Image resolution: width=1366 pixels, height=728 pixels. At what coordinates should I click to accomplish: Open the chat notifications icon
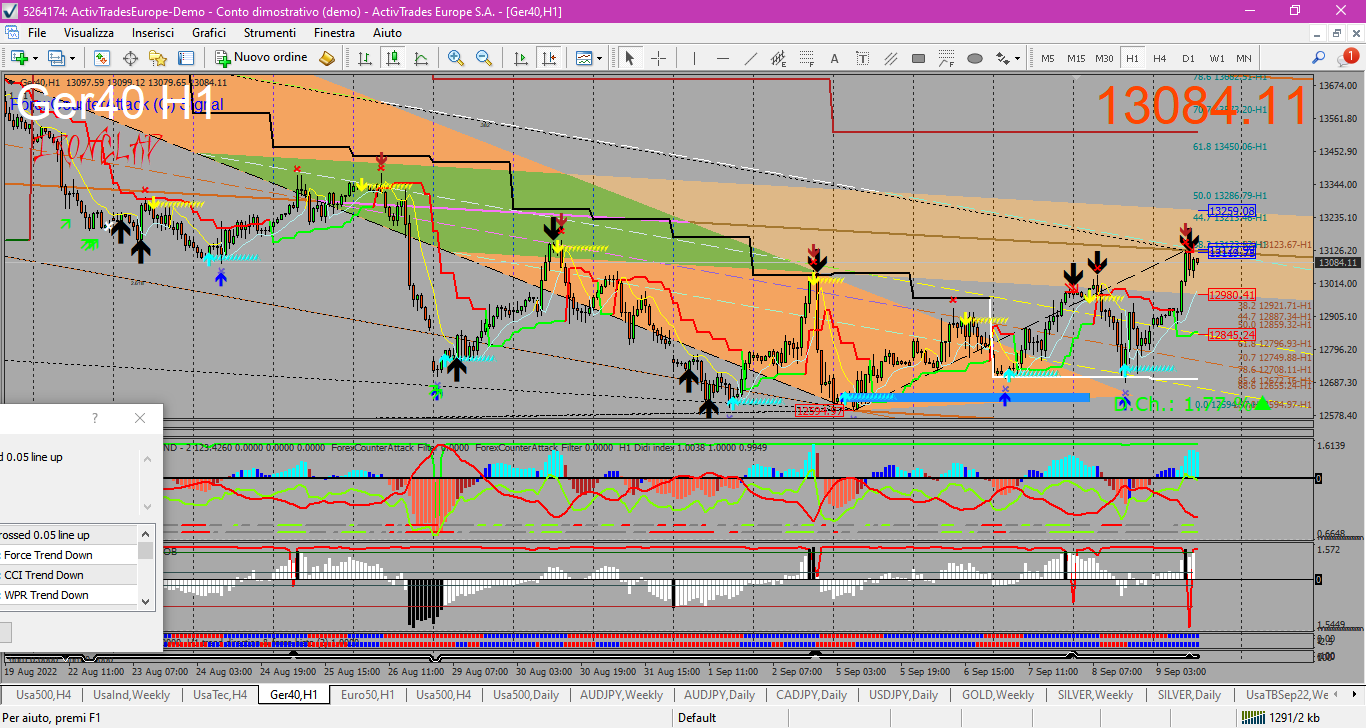(1350, 58)
